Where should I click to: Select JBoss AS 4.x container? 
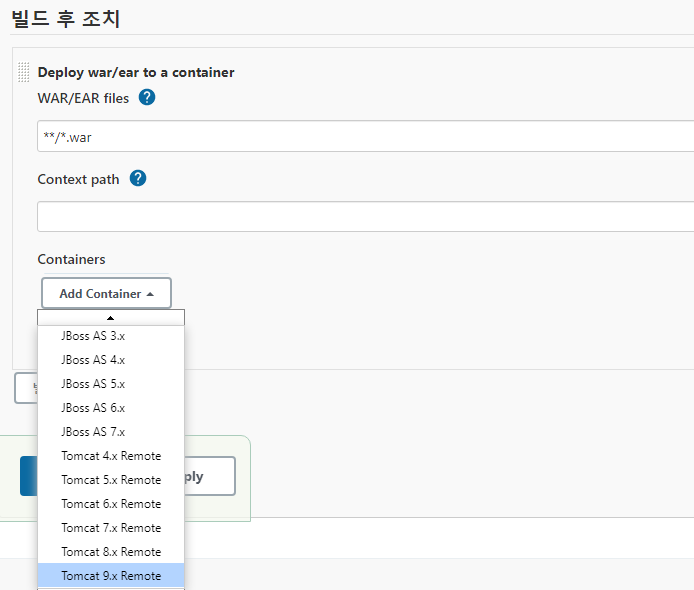click(x=111, y=360)
